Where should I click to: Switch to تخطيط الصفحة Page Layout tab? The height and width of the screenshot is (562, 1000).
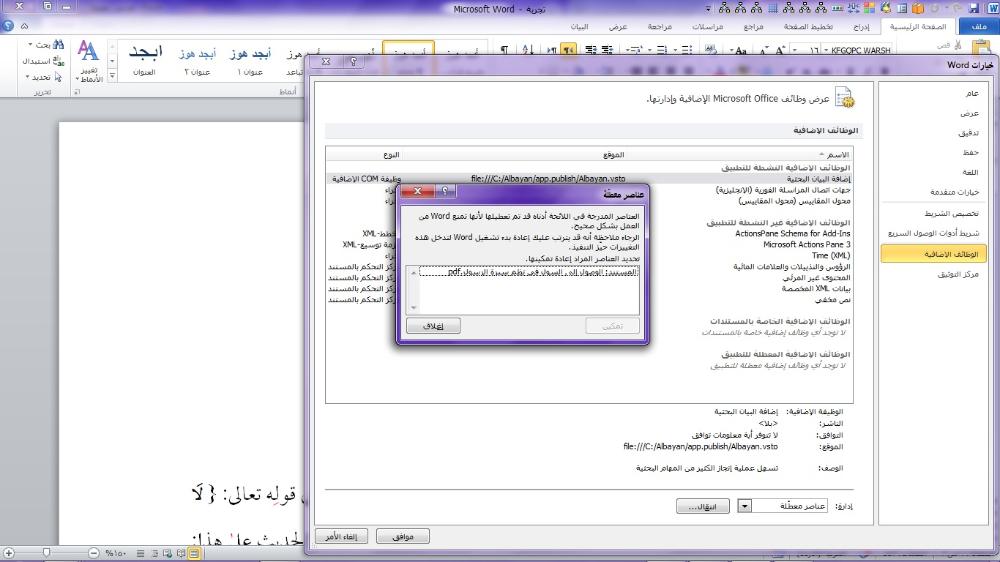[808, 27]
